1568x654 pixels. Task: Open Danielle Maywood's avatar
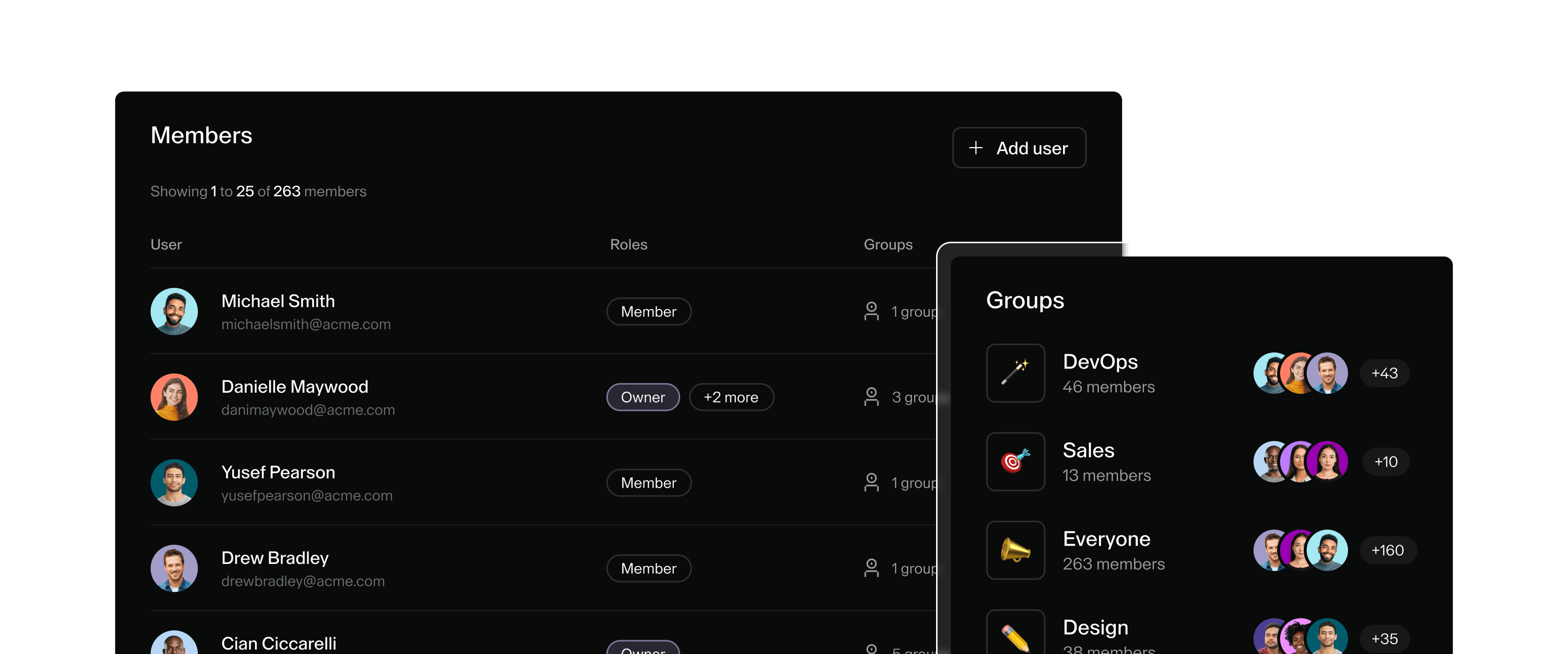tap(174, 397)
